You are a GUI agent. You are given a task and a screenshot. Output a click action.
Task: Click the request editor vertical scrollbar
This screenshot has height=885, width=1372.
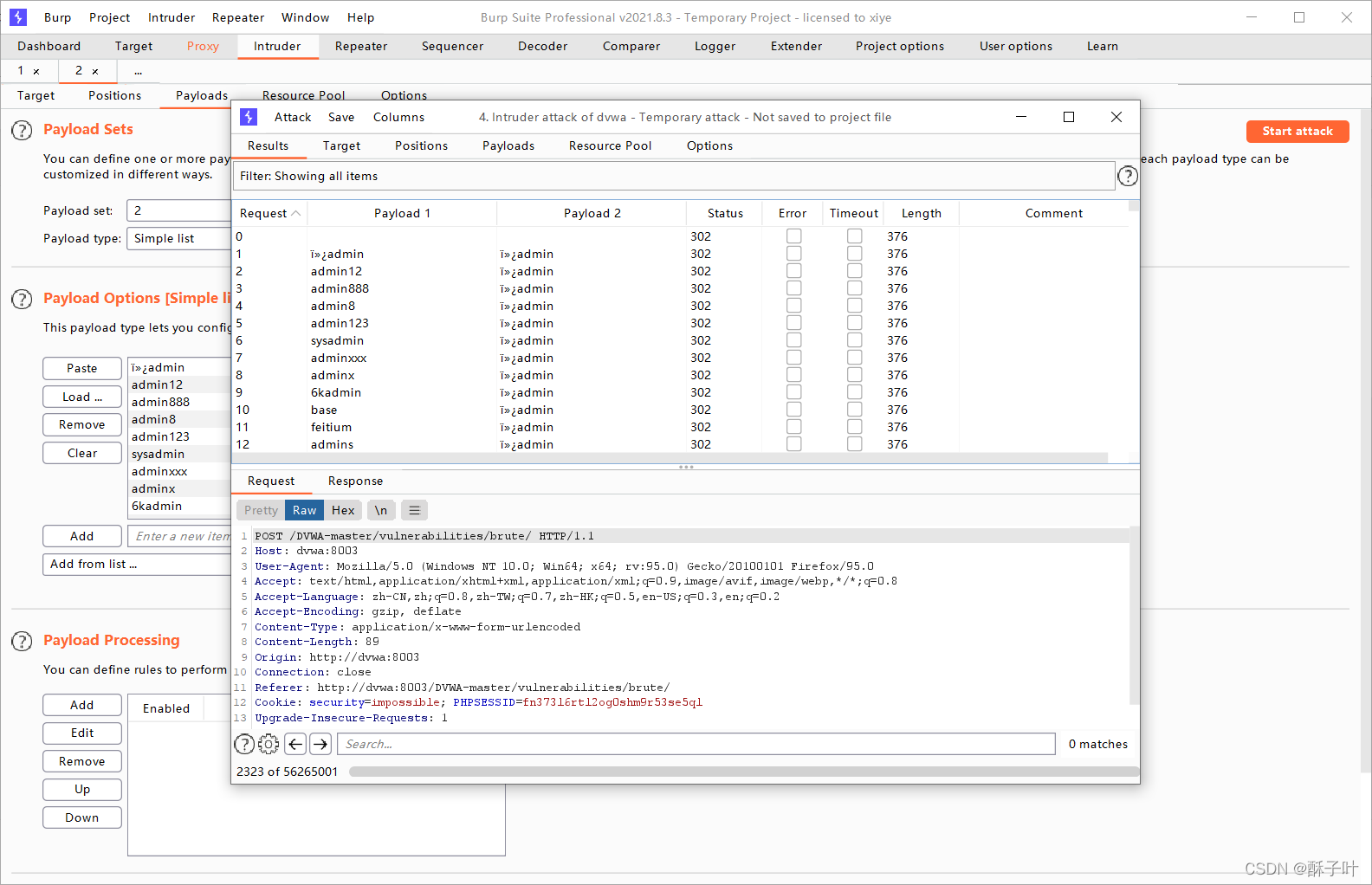click(1134, 616)
